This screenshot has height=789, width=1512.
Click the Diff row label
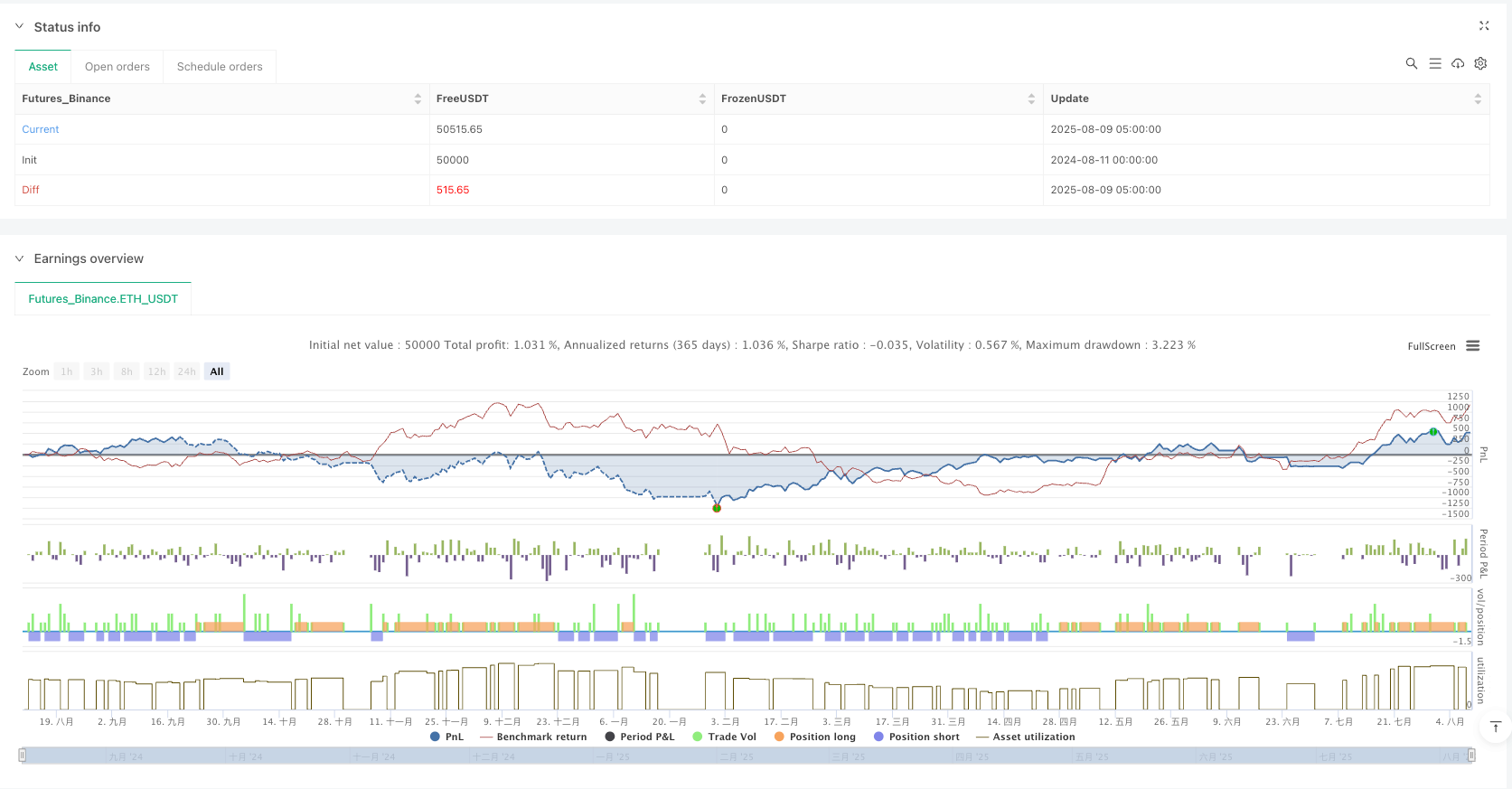pos(31,190)
